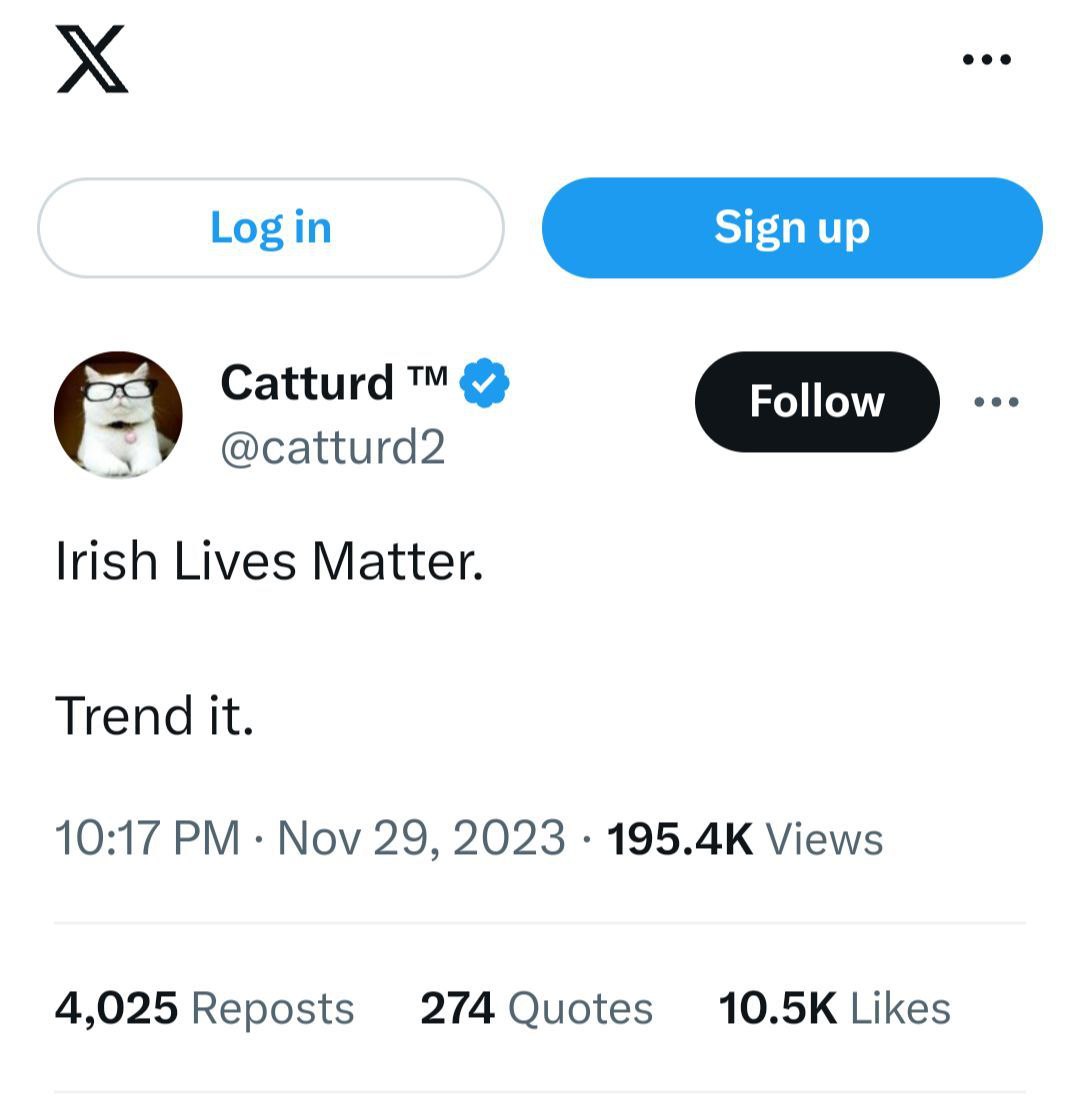
Task: Click the word Views after the count
Action: (824, 838)
